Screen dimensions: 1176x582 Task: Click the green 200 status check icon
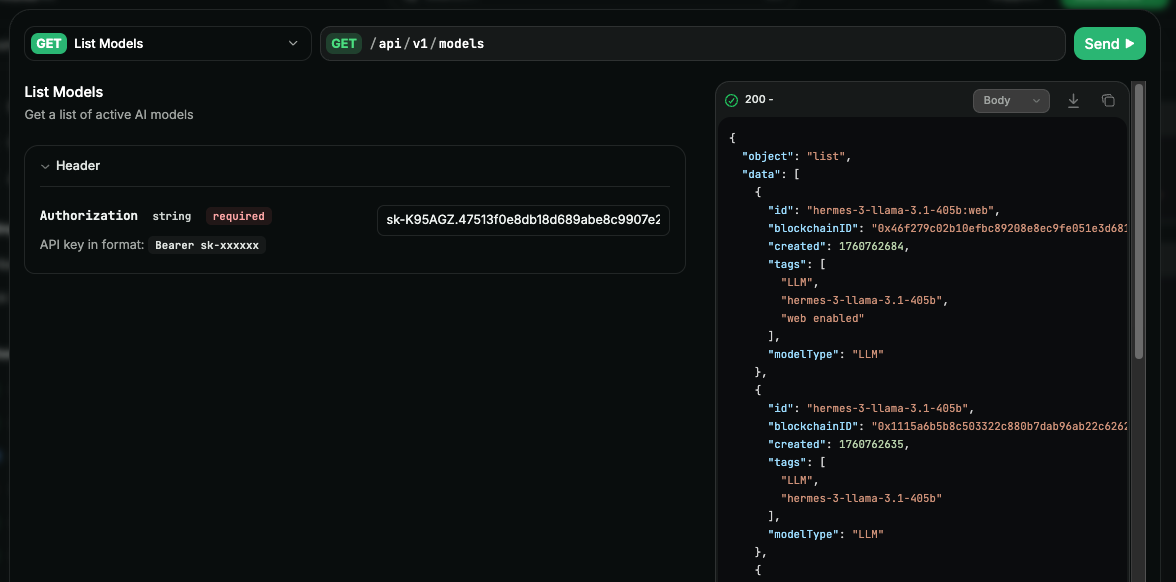pos(731,100)
